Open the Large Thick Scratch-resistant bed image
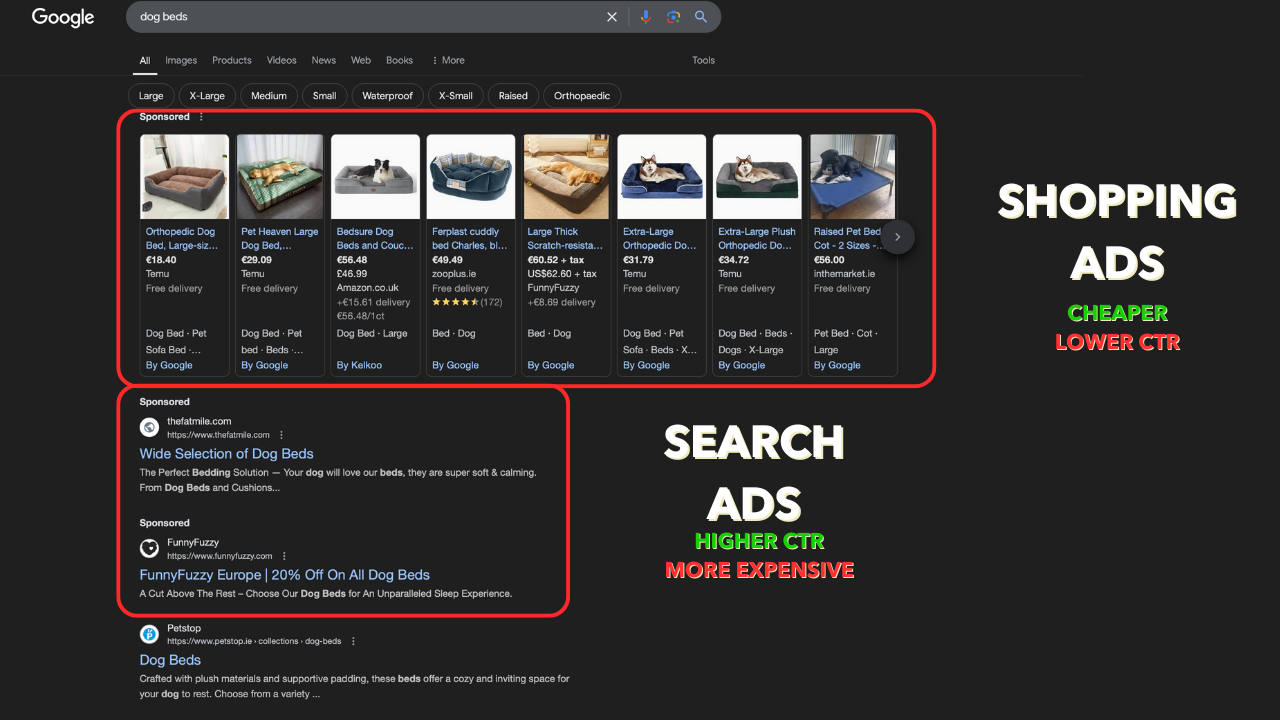The image size is (1280, 720). (566, 177)
